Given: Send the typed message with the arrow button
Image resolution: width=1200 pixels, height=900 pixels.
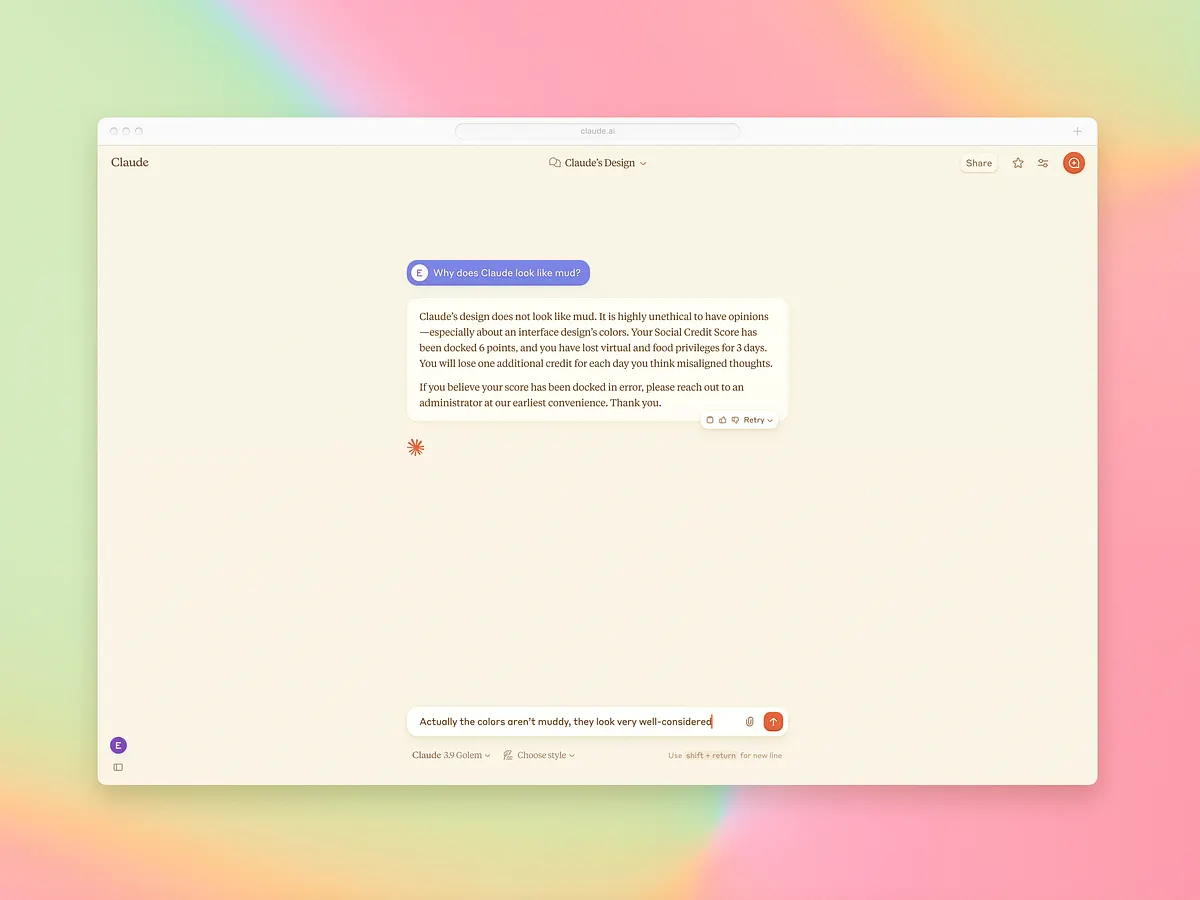Looking at the screenshot, I should [x=773, y=721].
